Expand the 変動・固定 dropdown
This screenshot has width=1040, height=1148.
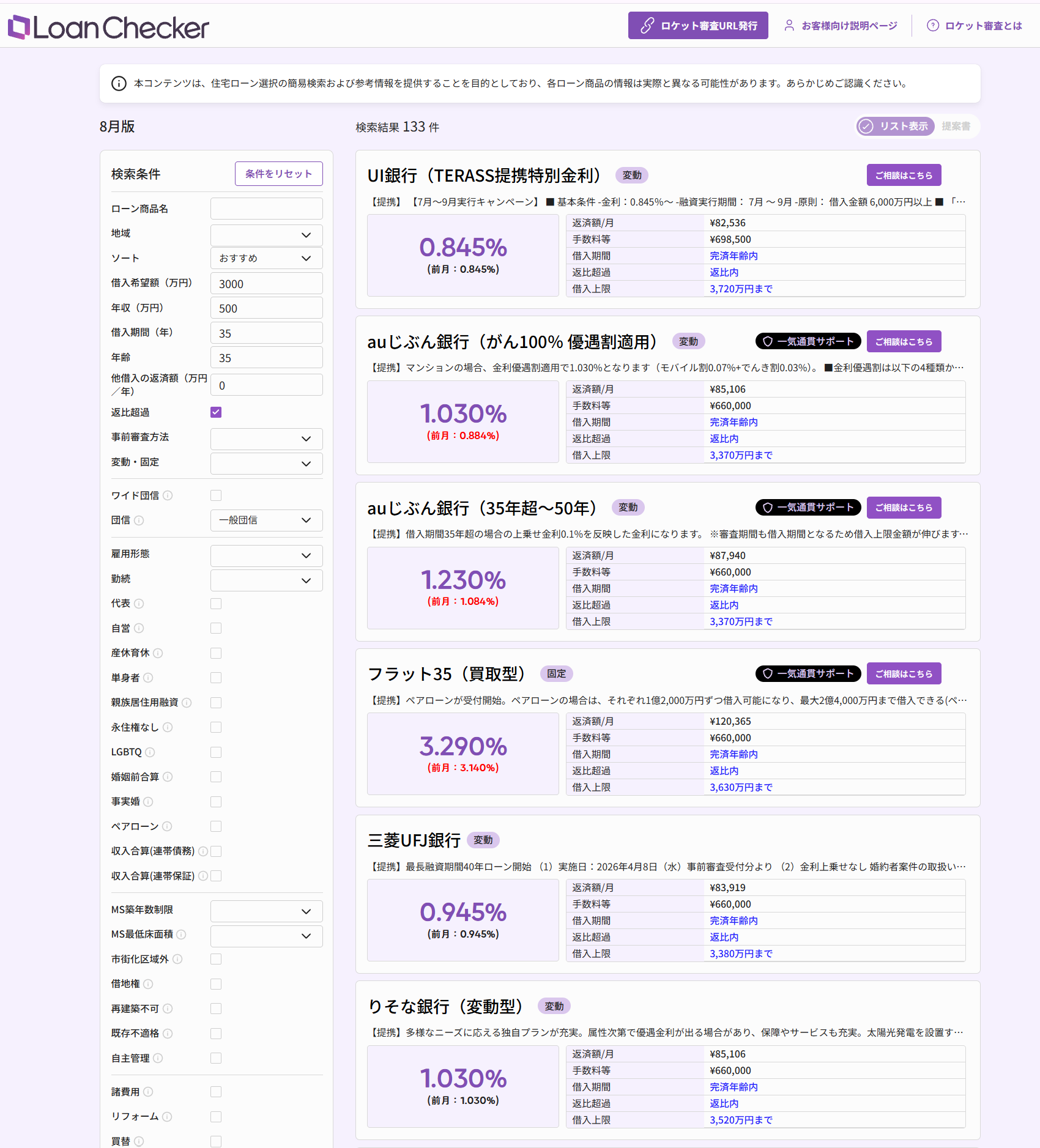point(267,464)
